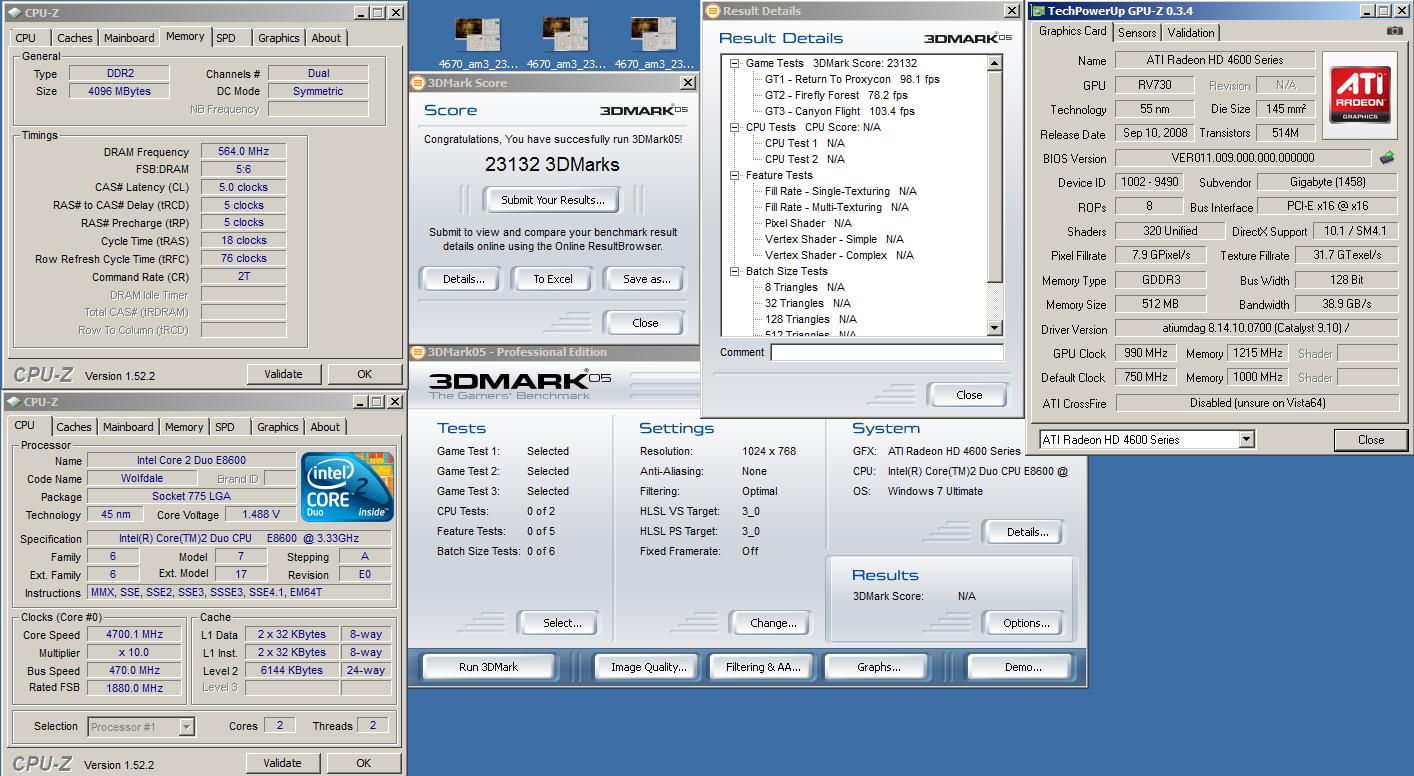Click Run 3DMark button
This screenshot has width=1414, height=776.
click(489, 667)
